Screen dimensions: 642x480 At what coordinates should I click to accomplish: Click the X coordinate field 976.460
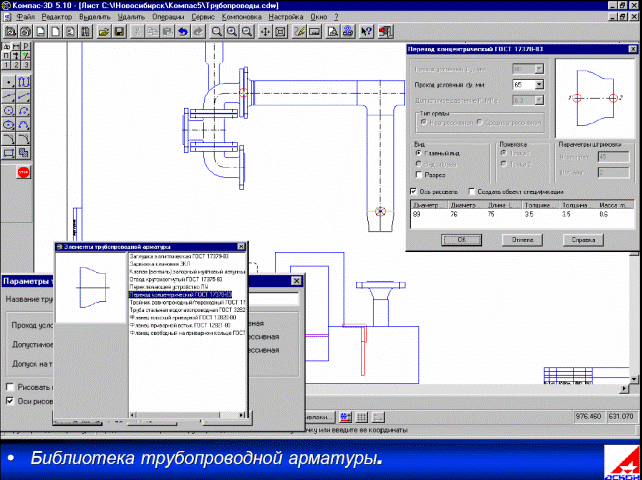tap(588, 417)
